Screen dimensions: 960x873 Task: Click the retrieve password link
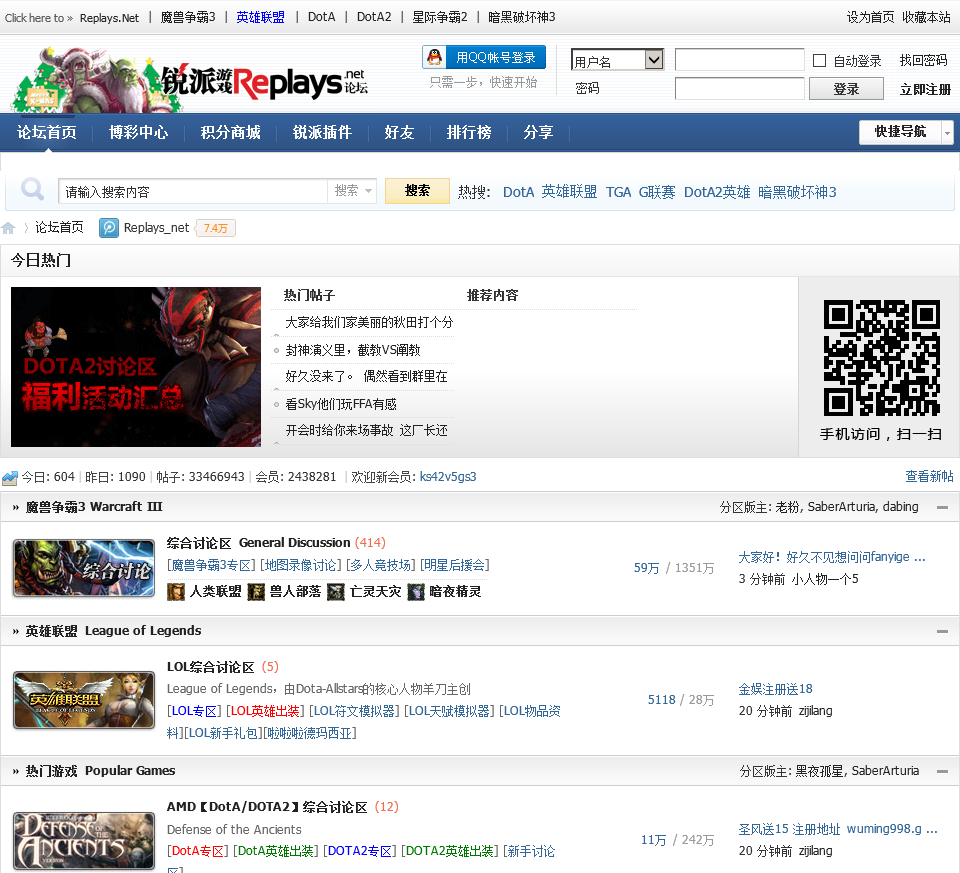(x=923, y=60)
